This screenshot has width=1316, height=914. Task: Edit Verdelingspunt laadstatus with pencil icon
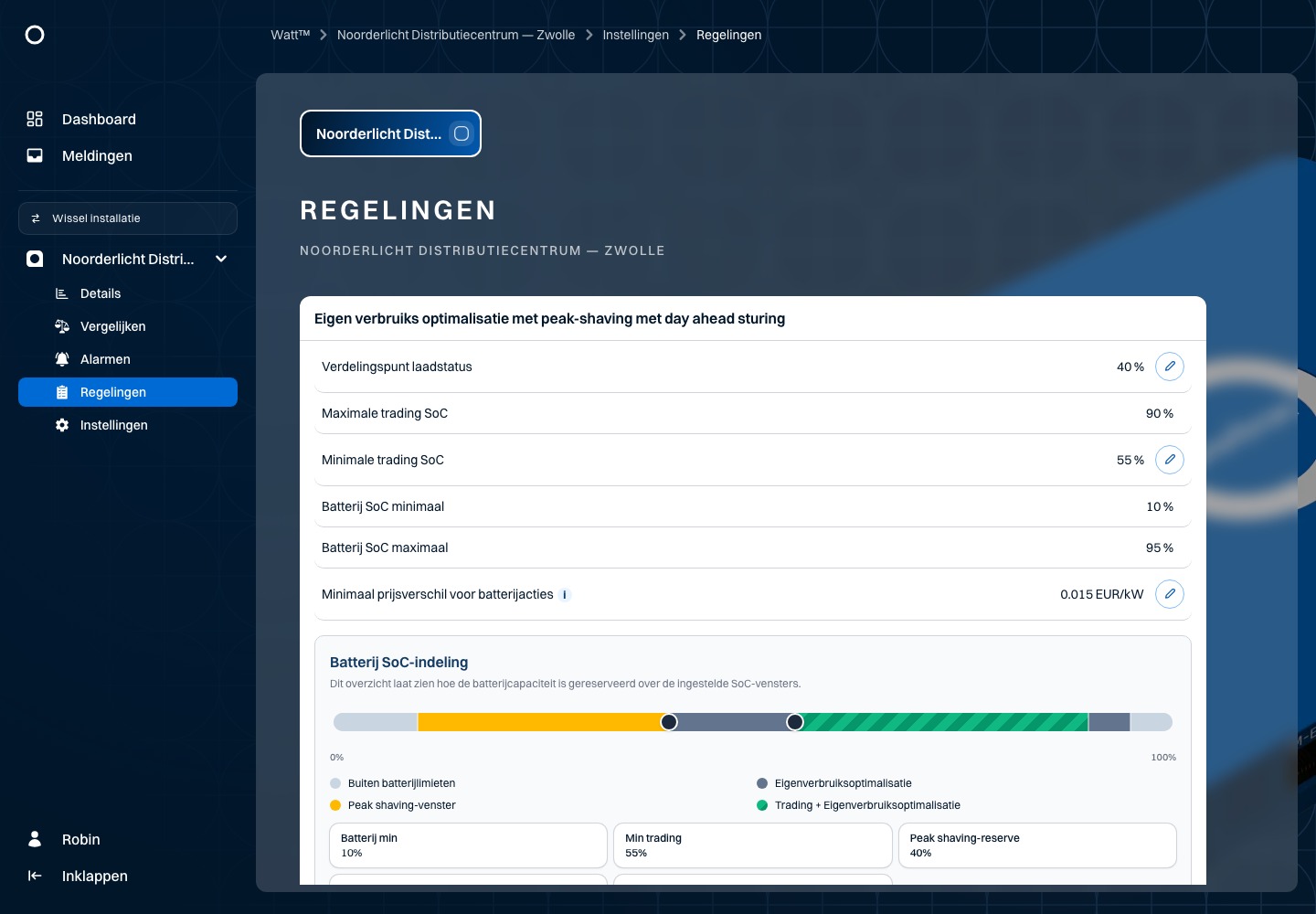pos(1170,367)
